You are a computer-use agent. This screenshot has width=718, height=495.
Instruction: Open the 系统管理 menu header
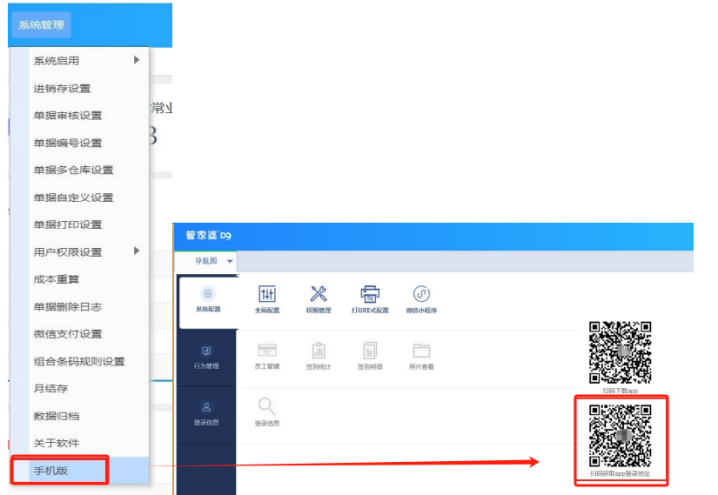(x=41, y=25)
